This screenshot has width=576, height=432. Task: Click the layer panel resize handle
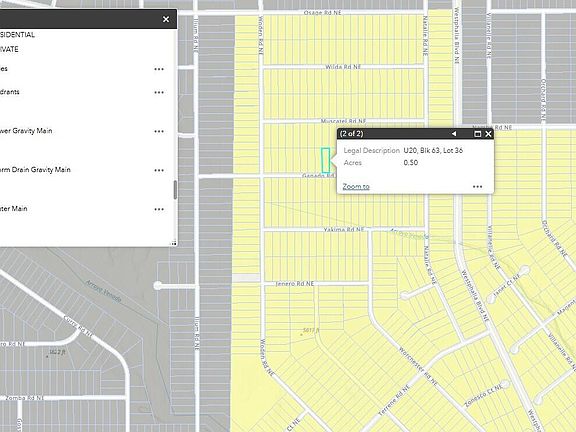click(174, 243)
